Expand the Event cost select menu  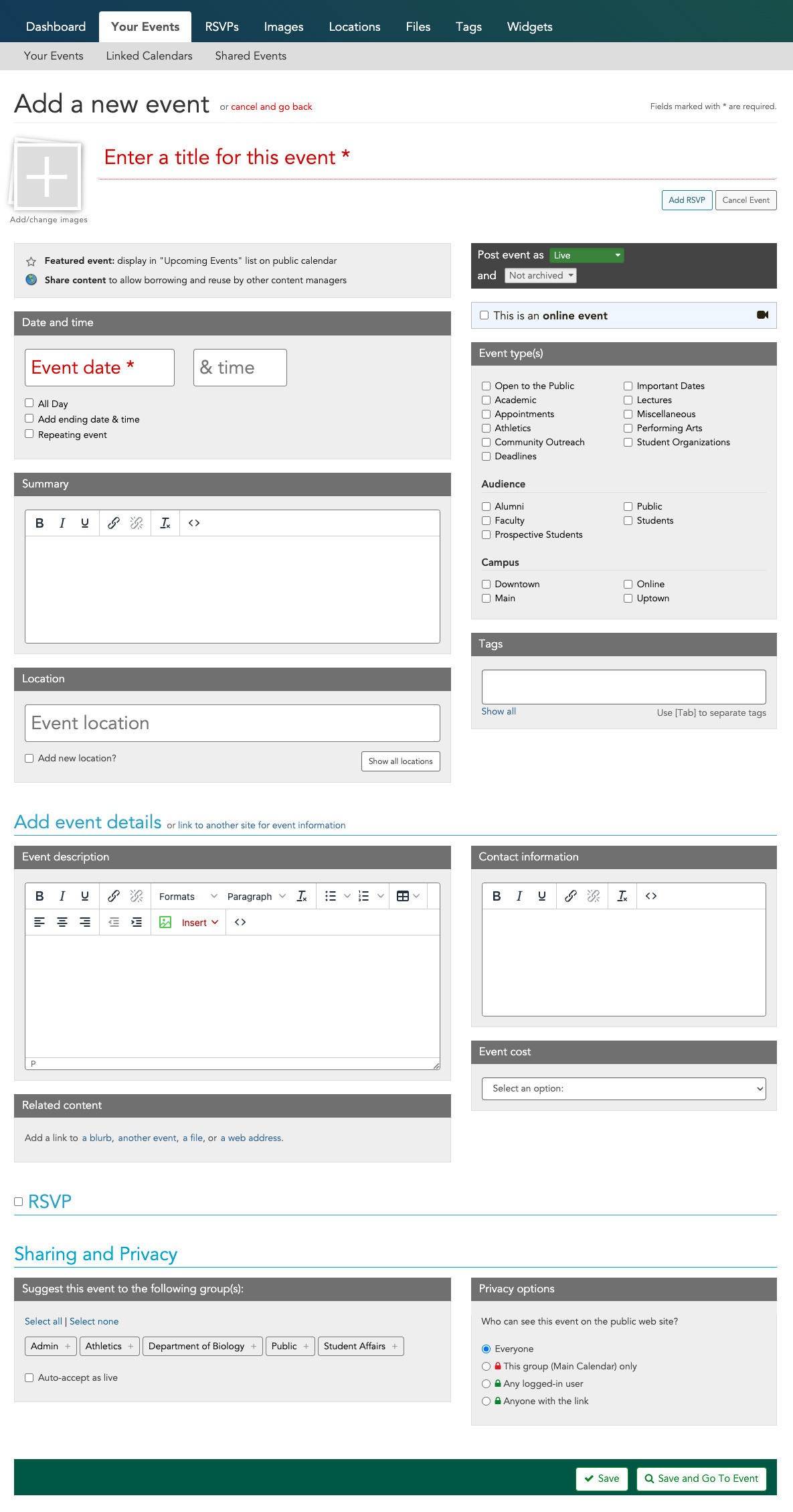tap(623, 1088)
